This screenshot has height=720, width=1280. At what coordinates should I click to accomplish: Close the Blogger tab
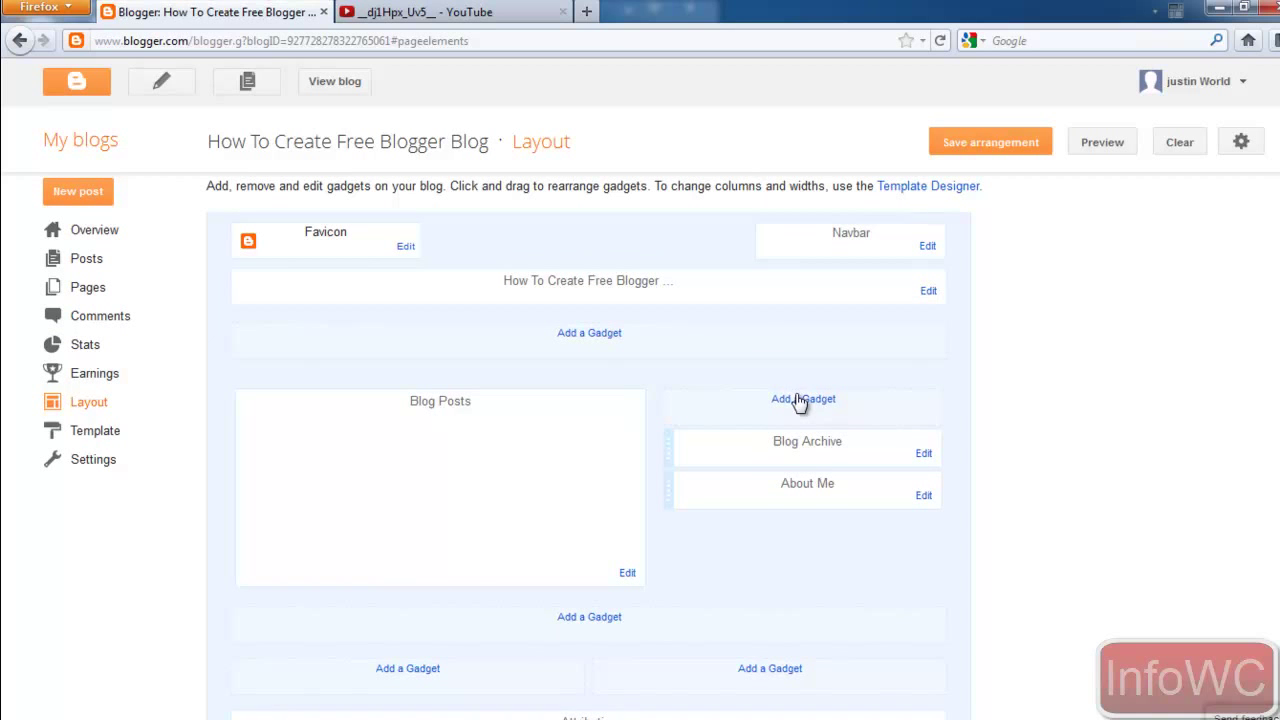pos(324,12)
